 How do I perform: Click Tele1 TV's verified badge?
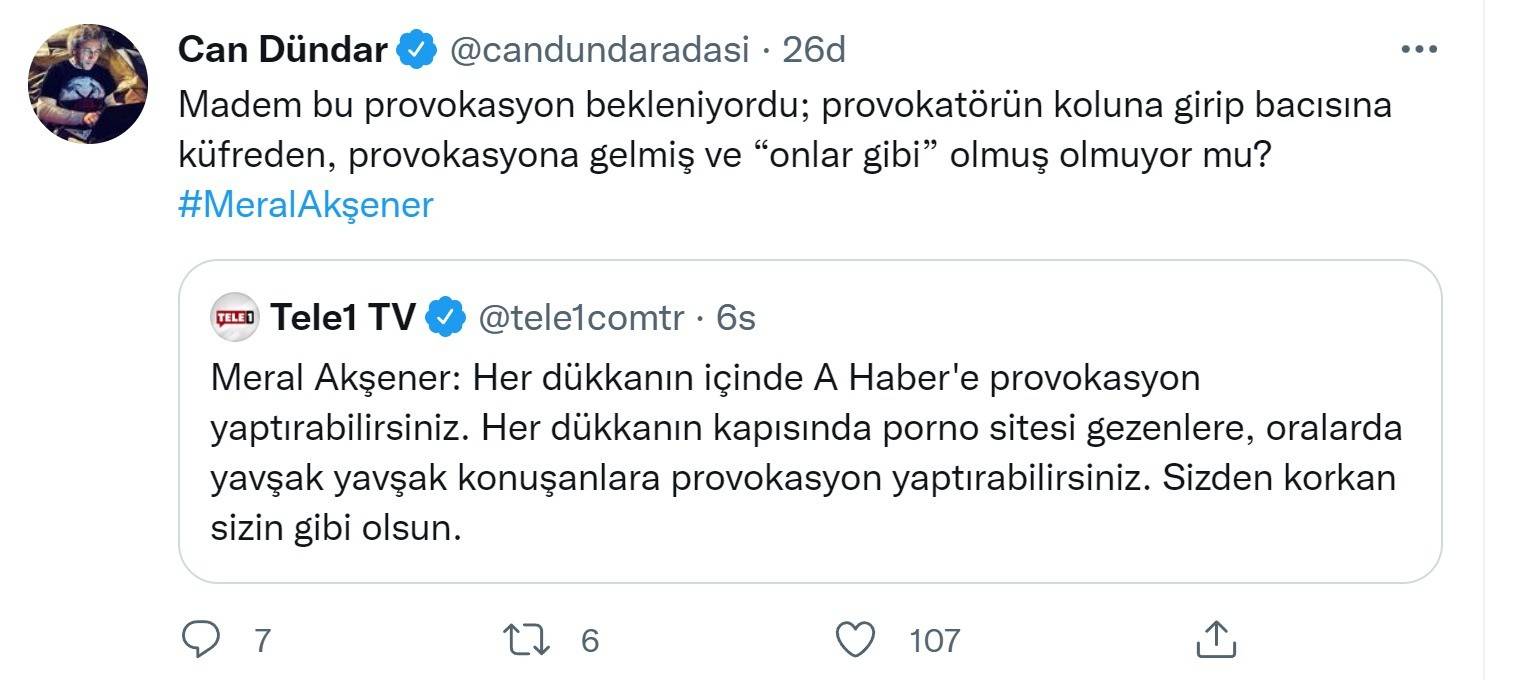tap(446, 318)
